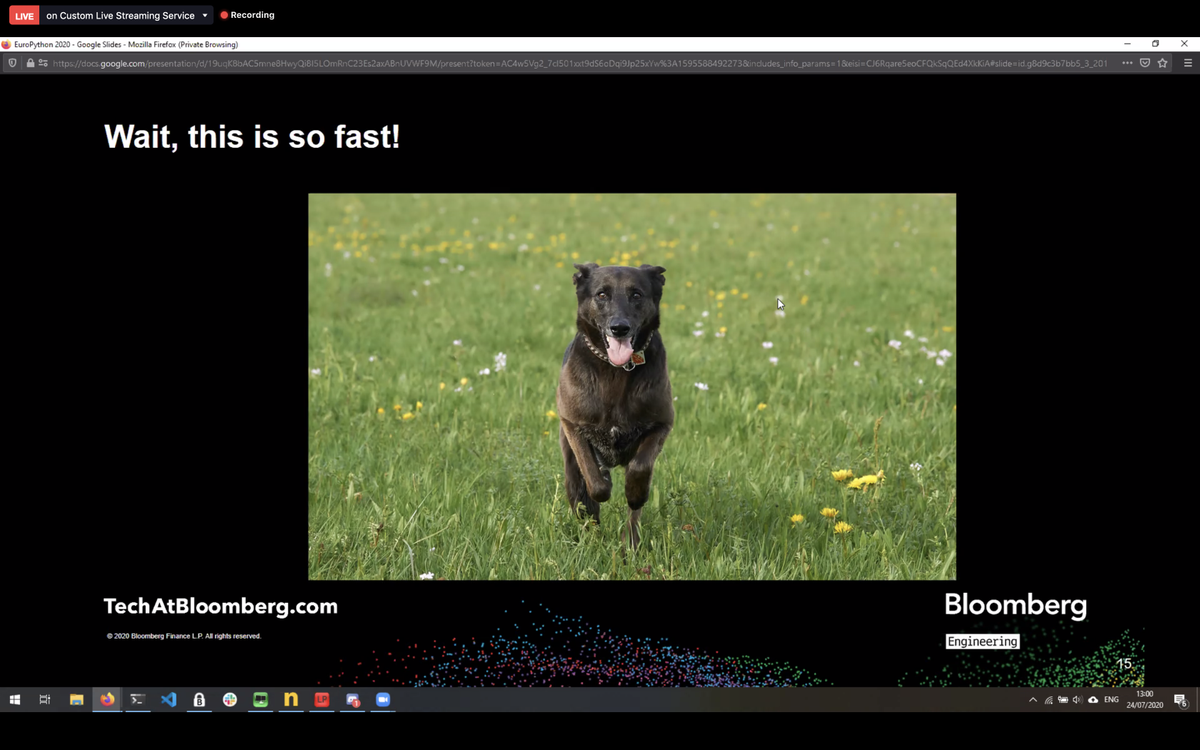Click the dog photo on the slide
The height and width of the screenshot is (750, 1200).
[632, 387]
